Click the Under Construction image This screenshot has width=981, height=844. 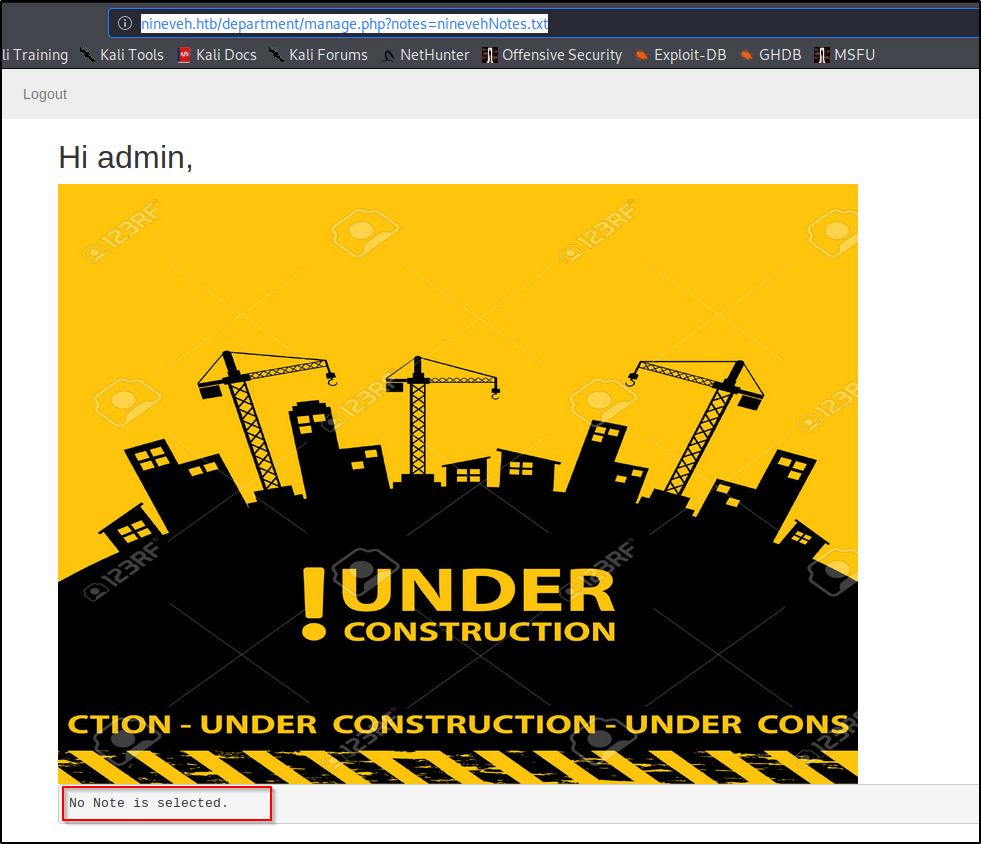pos(458,484)
